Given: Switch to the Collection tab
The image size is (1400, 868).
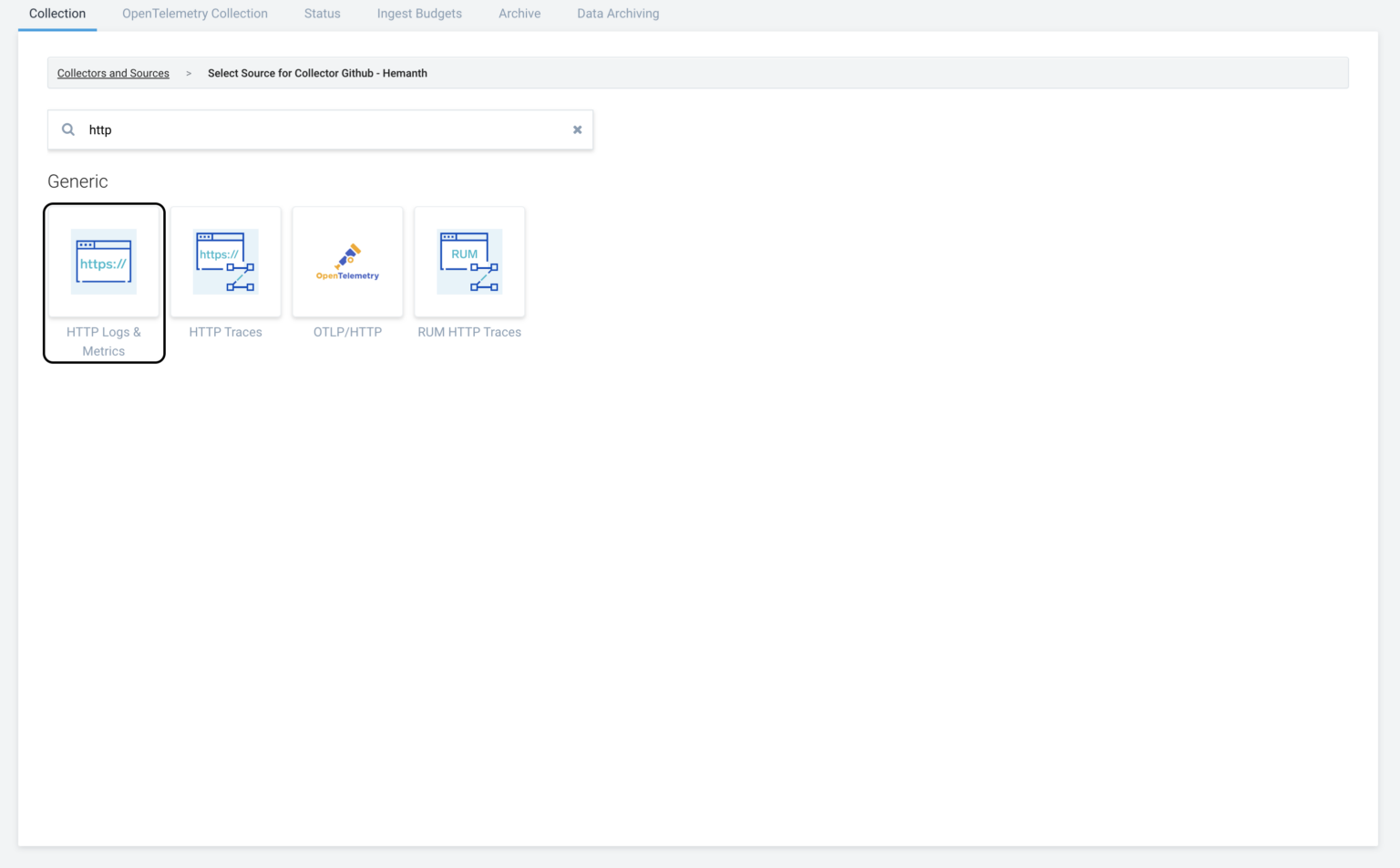Looking at the screenshot, I should coord(57,14).
